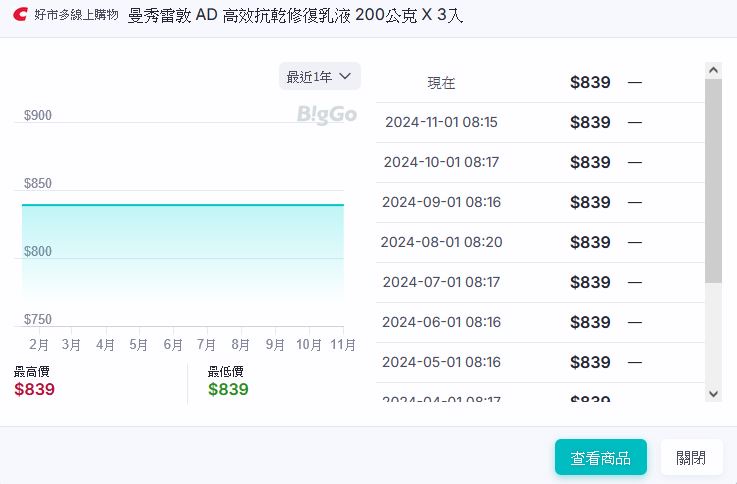Image resolution: width=737 pixels, height=484 pixels.
Task: Click the BigGo watermark logo on chart
Action: point(327,114)
